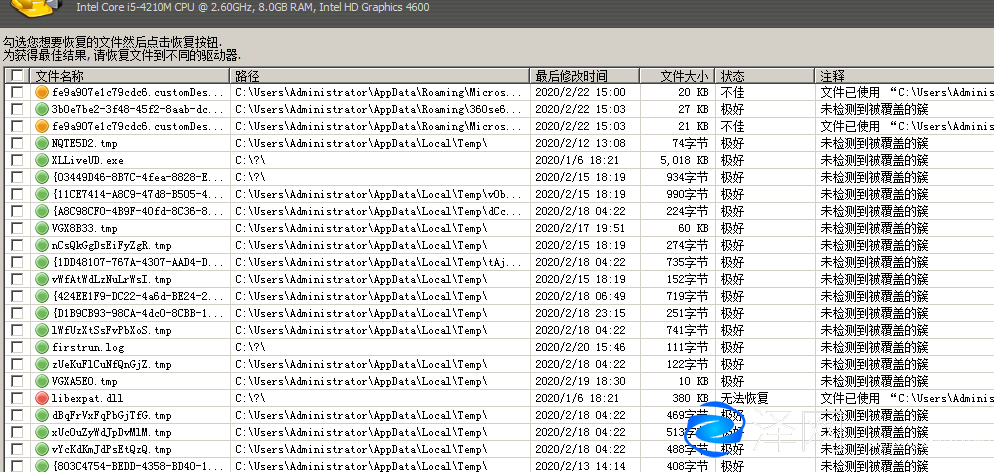Click the green icon for 3b0e7be2-3f48 file

click(42, 109)
